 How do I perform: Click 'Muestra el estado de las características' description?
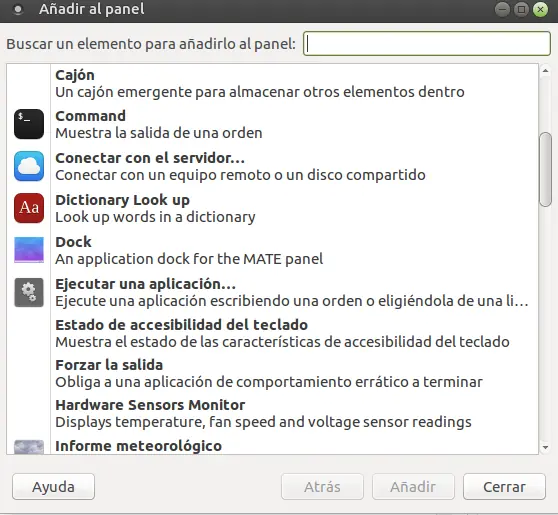coord(282,342)
